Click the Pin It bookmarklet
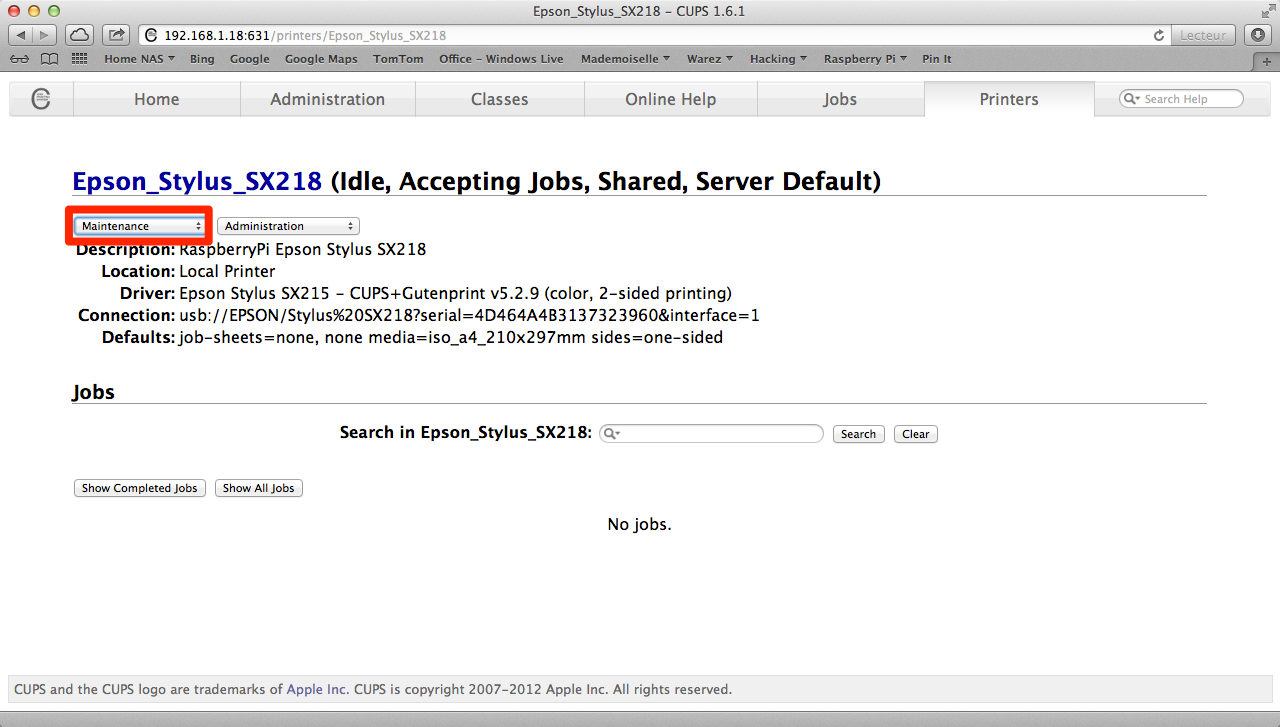1280x727 pixels. 937,59
